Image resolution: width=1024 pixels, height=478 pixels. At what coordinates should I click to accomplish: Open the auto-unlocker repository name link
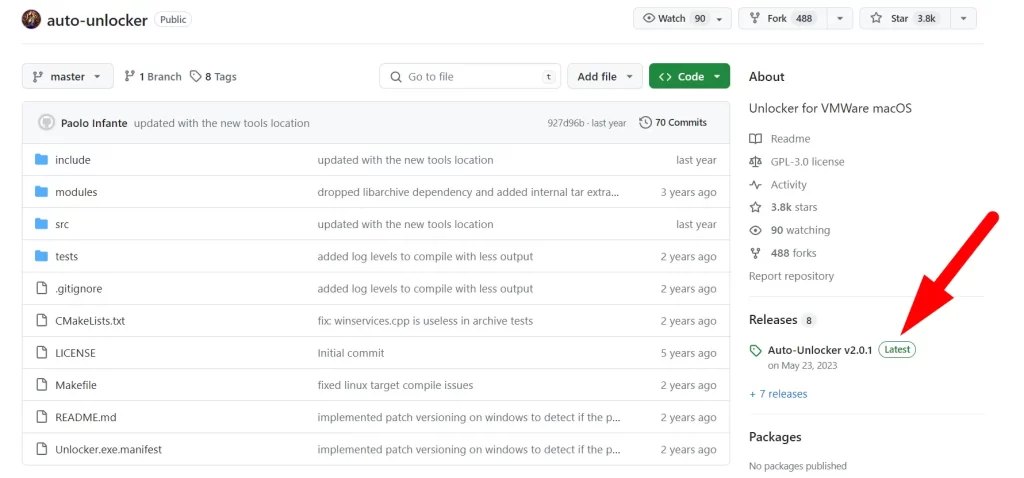(97, 20)
